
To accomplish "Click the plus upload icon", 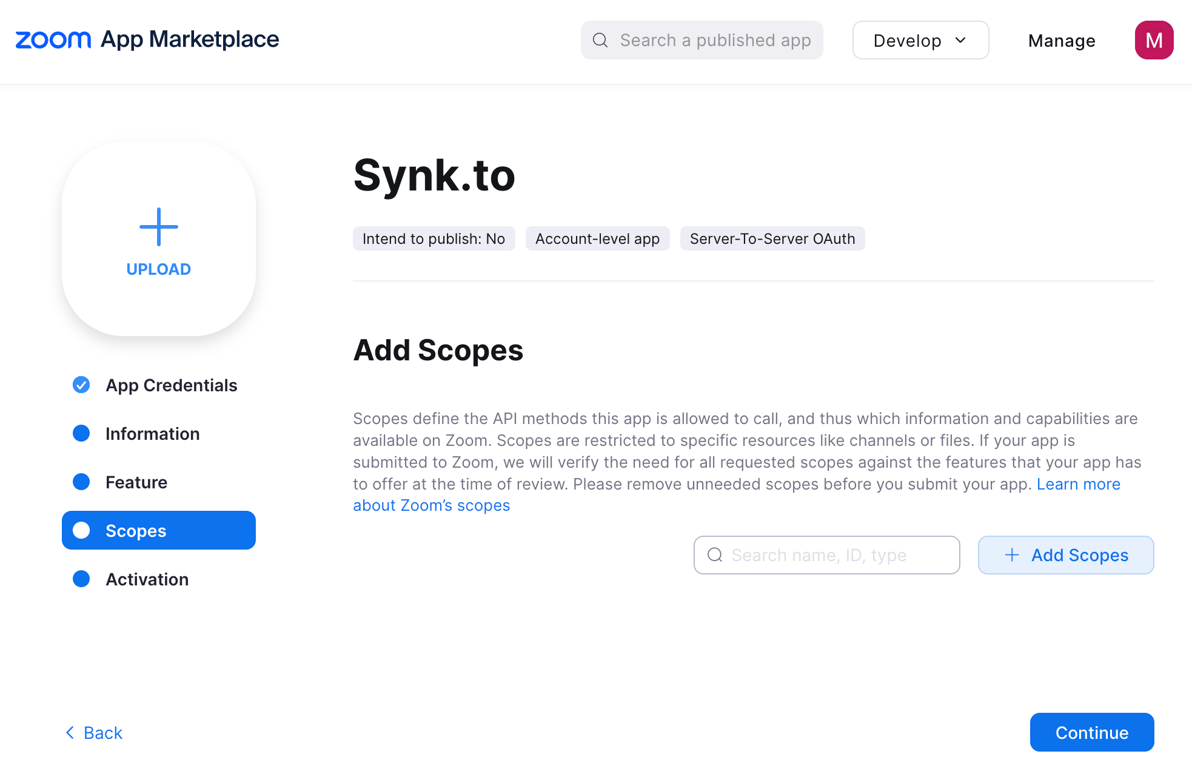I will (159, 227).
